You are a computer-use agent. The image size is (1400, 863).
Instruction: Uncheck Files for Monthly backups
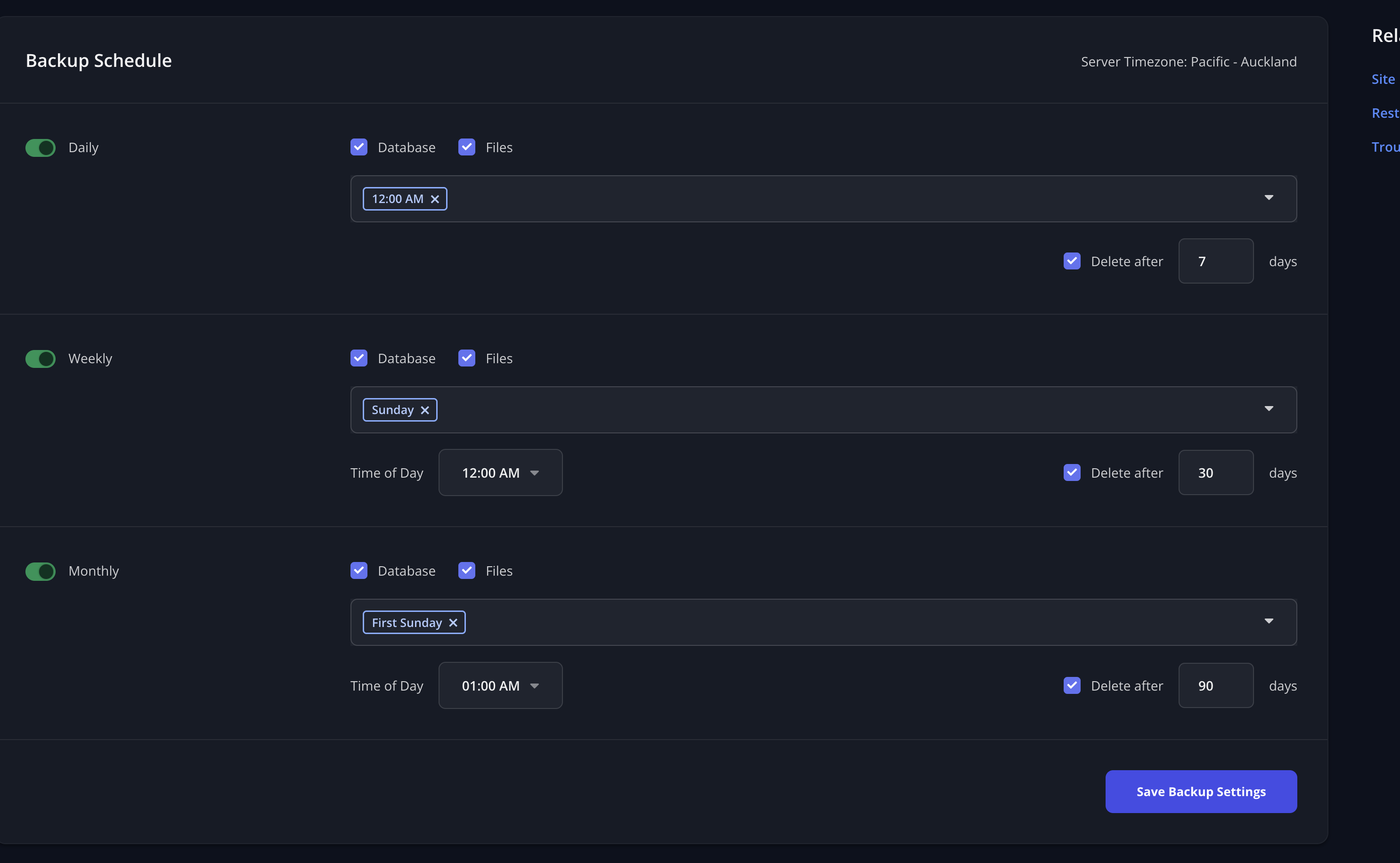tap(467, 571)
